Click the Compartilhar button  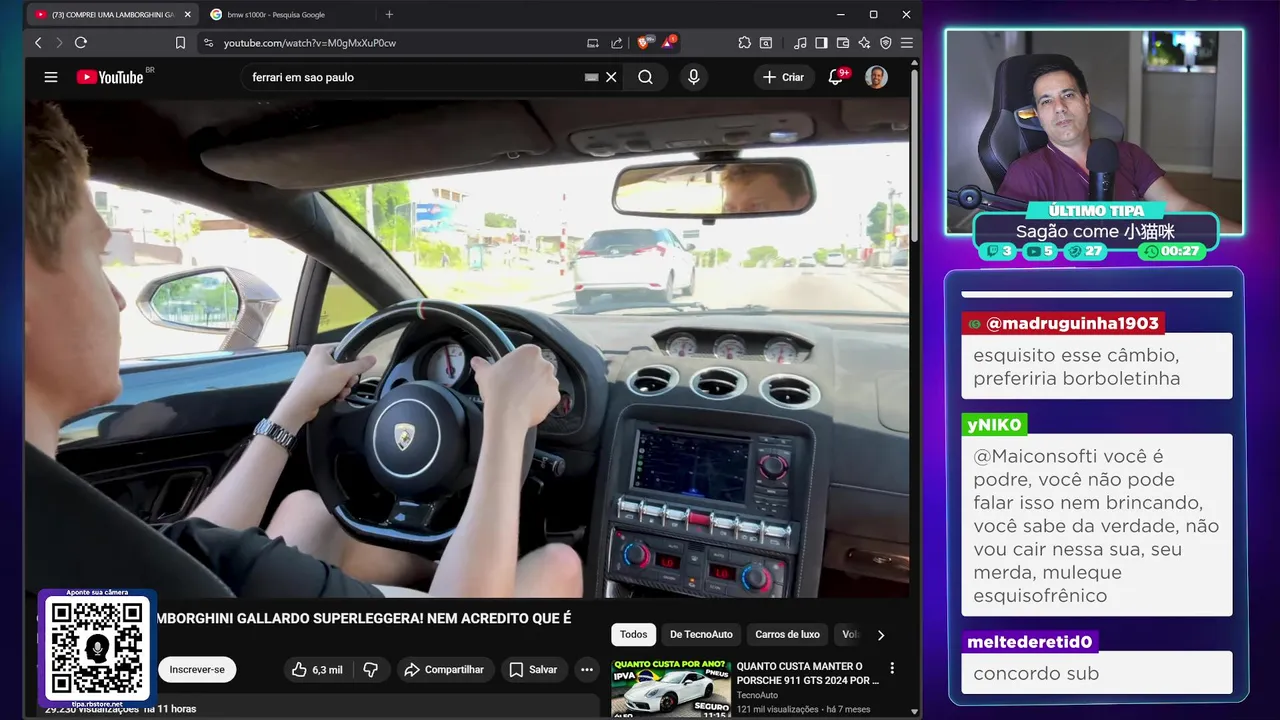(445, 669)
